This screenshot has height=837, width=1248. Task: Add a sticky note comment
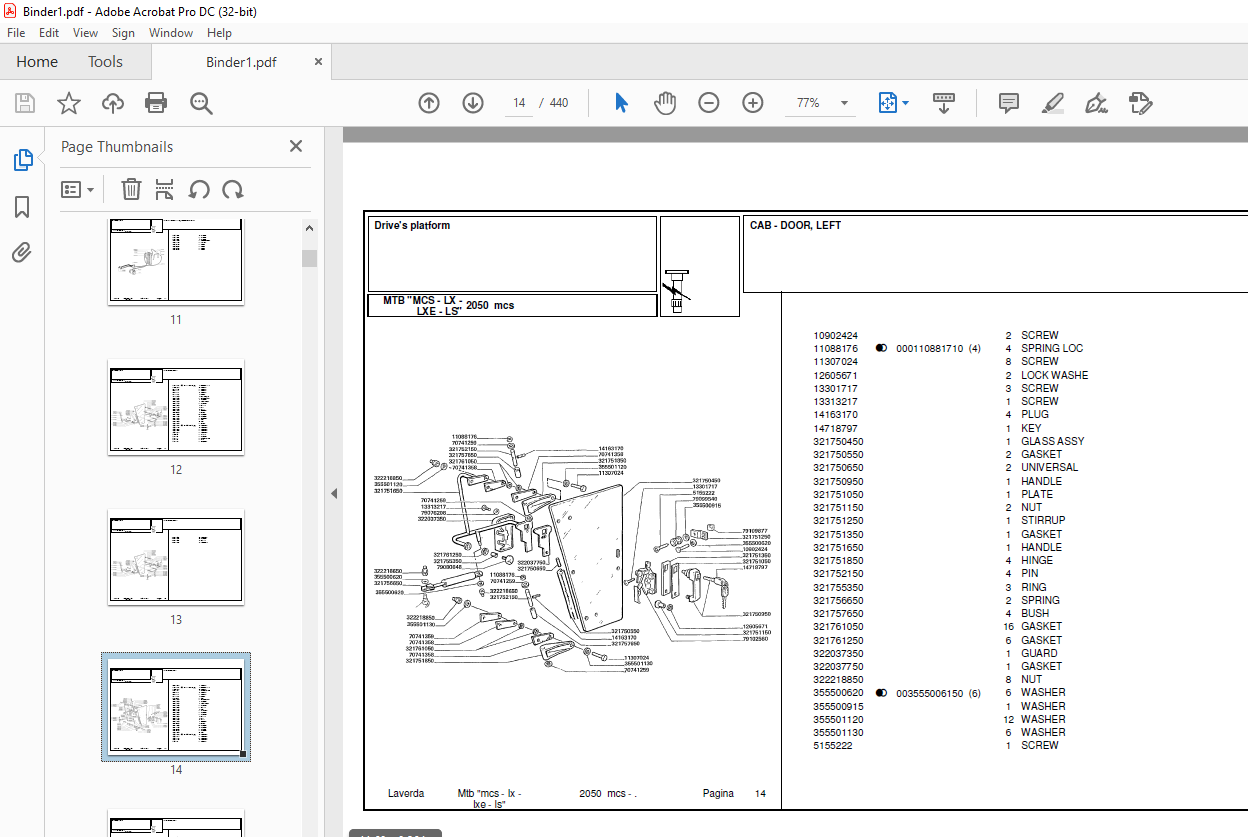1009,103
